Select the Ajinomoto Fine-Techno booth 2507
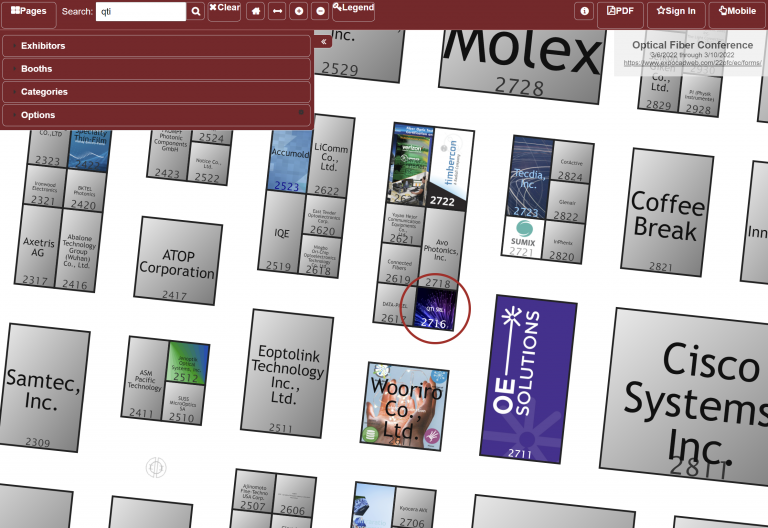This screenshot has width=768, height=528. pos(254,490)
